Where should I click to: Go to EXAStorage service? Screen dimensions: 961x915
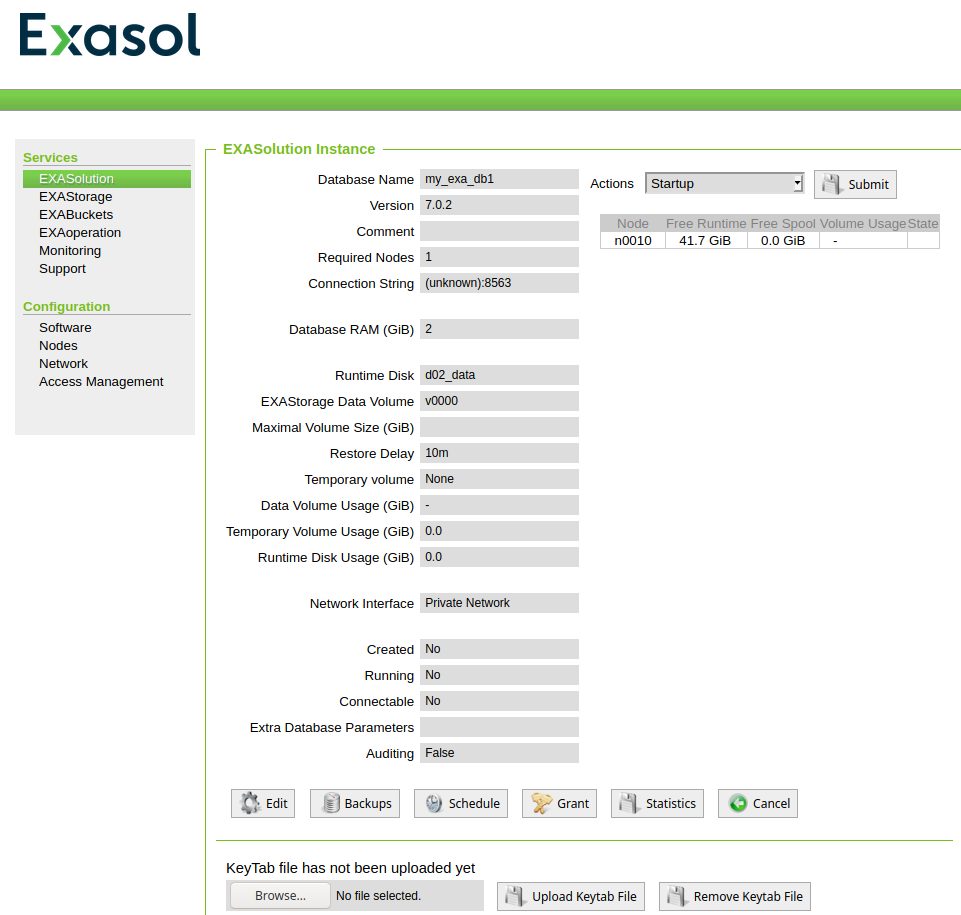point(75,197)
